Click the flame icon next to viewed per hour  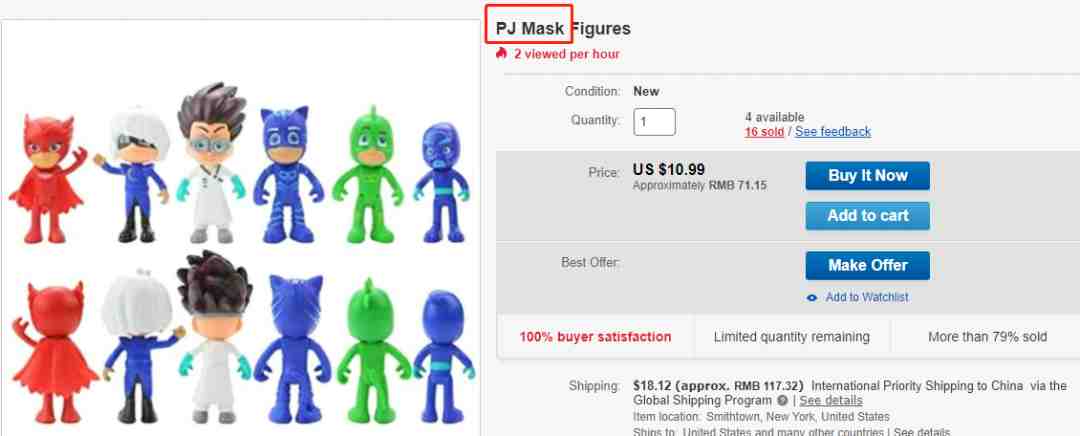501,53
